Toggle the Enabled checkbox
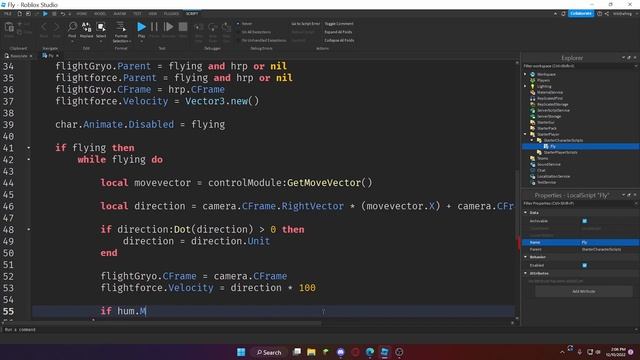Viewport: 640px width, 360px height. tap(584, 265)
